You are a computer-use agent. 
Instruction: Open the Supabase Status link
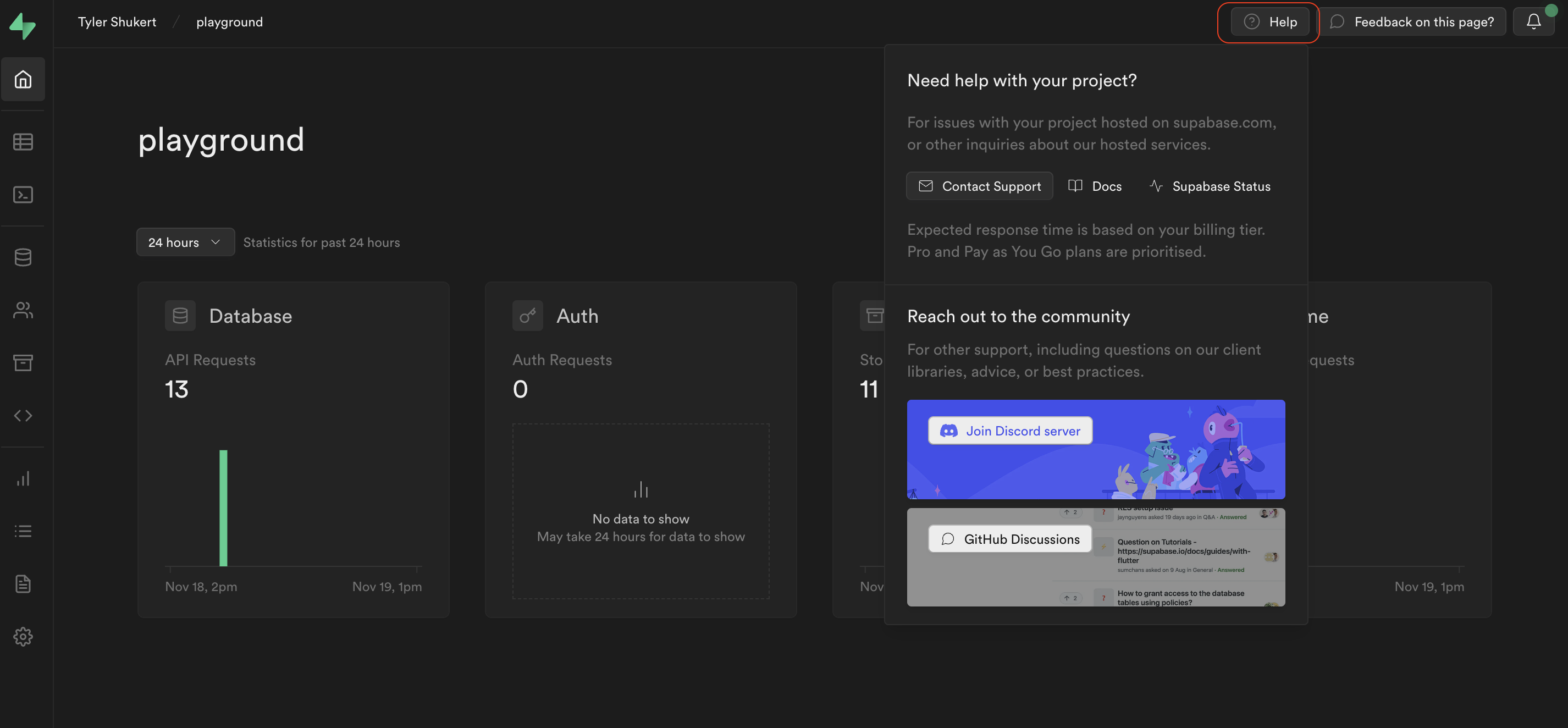[x=1210, y=186]
